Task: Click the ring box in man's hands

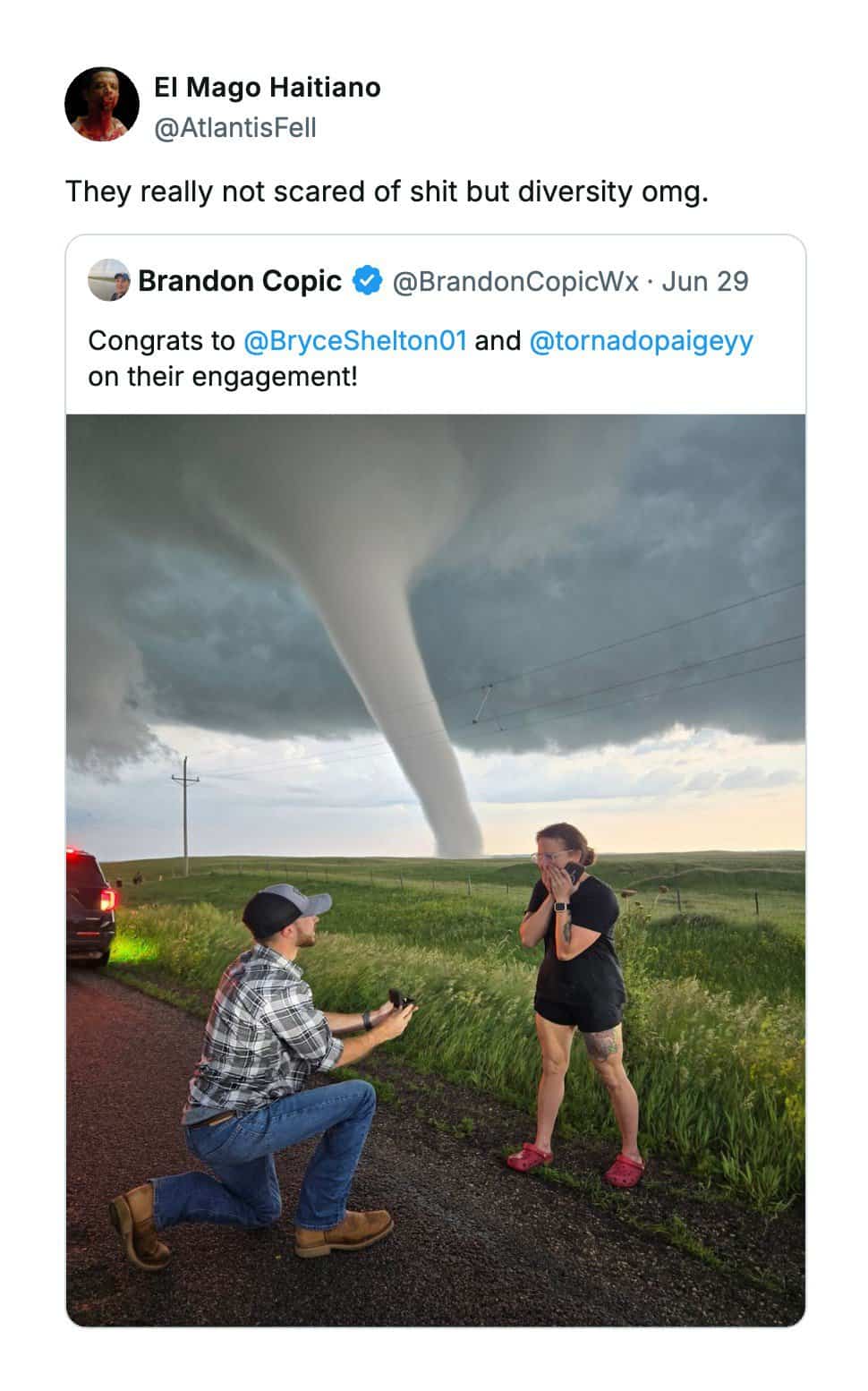Action: point(401,999)
